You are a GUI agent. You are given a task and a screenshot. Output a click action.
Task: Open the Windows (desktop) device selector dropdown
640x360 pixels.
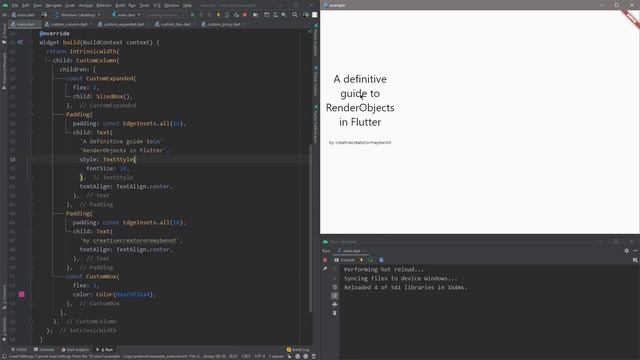coord(78,15)
